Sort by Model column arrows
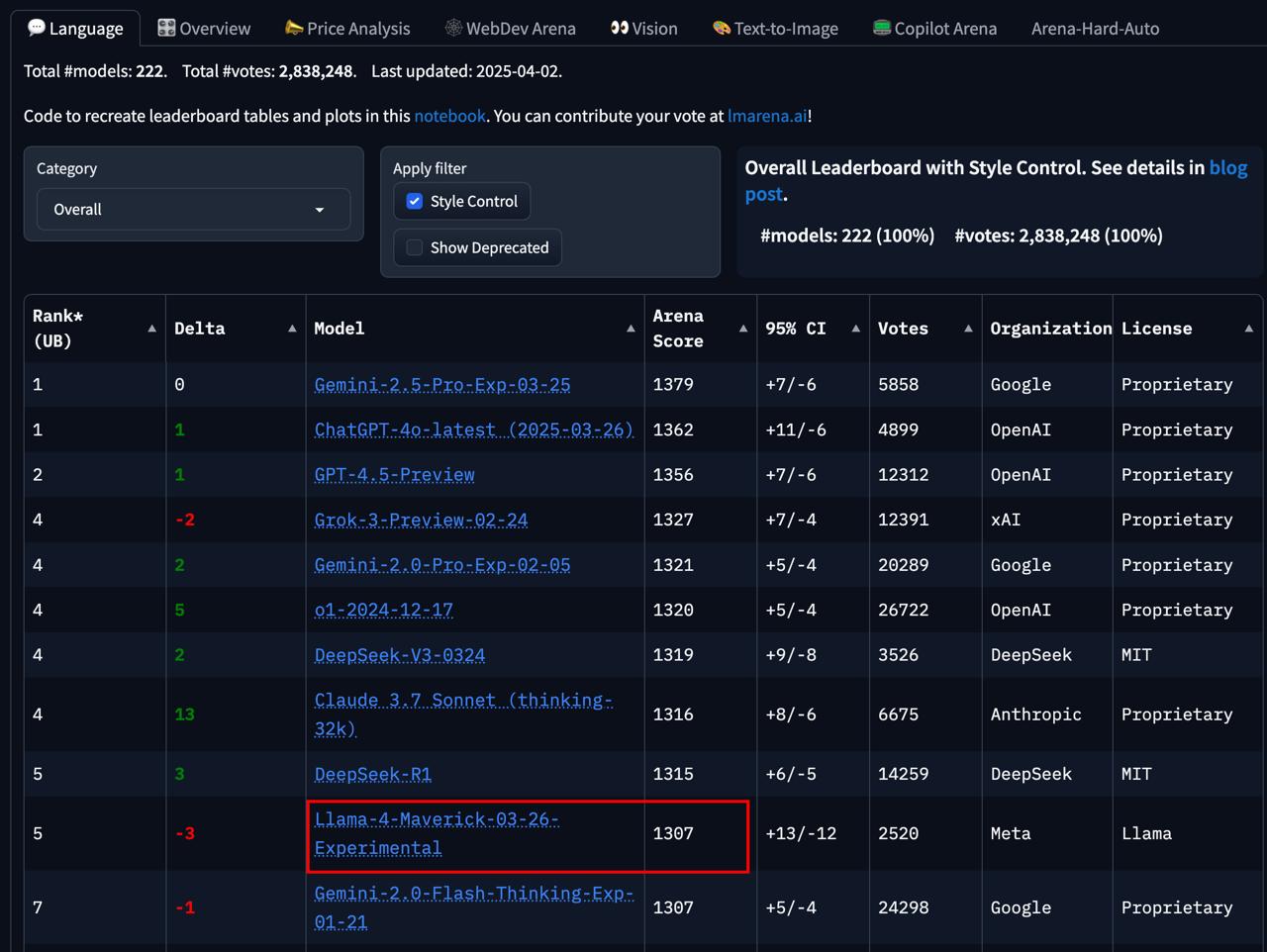Screen dimensions: 1267x952 [631, 329]
